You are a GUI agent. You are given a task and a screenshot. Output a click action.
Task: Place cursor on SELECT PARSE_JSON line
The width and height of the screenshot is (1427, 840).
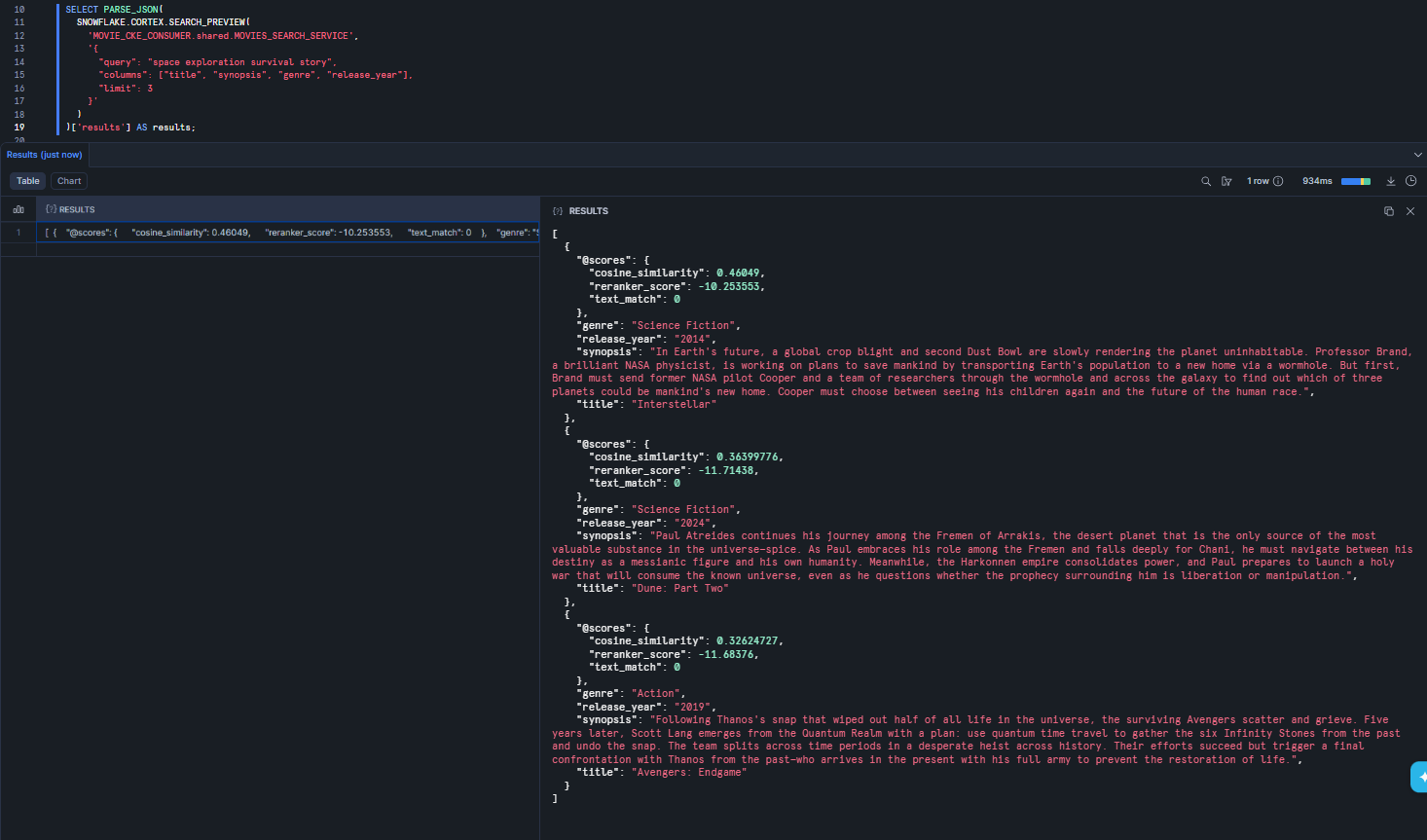114,10
